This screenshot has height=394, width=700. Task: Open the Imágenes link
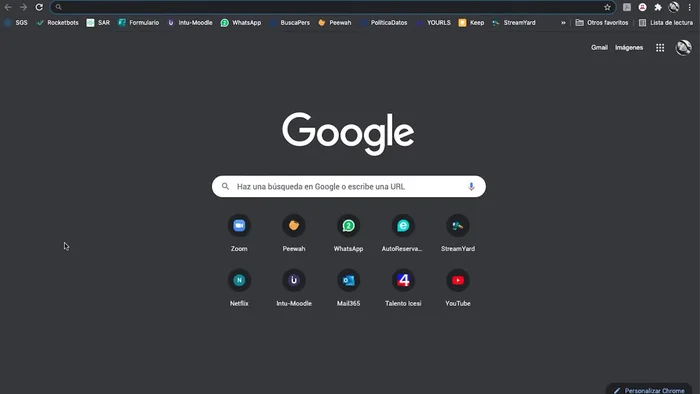pyautogui.click(x=629, y=48)
